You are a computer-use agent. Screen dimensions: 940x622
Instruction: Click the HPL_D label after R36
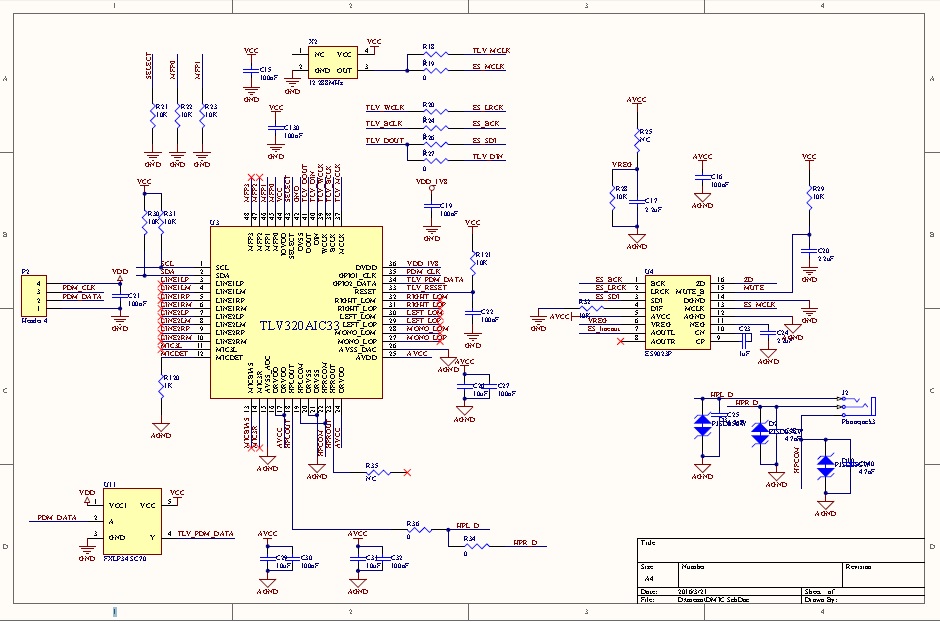coord(468,526)
